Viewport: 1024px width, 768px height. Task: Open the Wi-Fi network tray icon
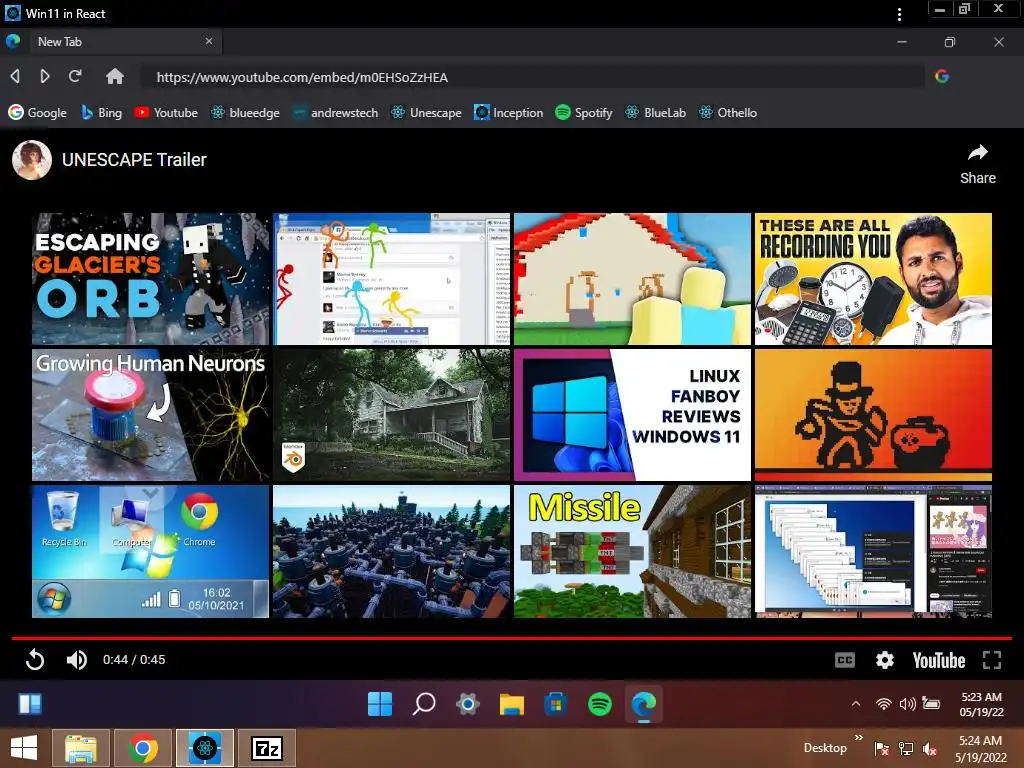point(884,703)
